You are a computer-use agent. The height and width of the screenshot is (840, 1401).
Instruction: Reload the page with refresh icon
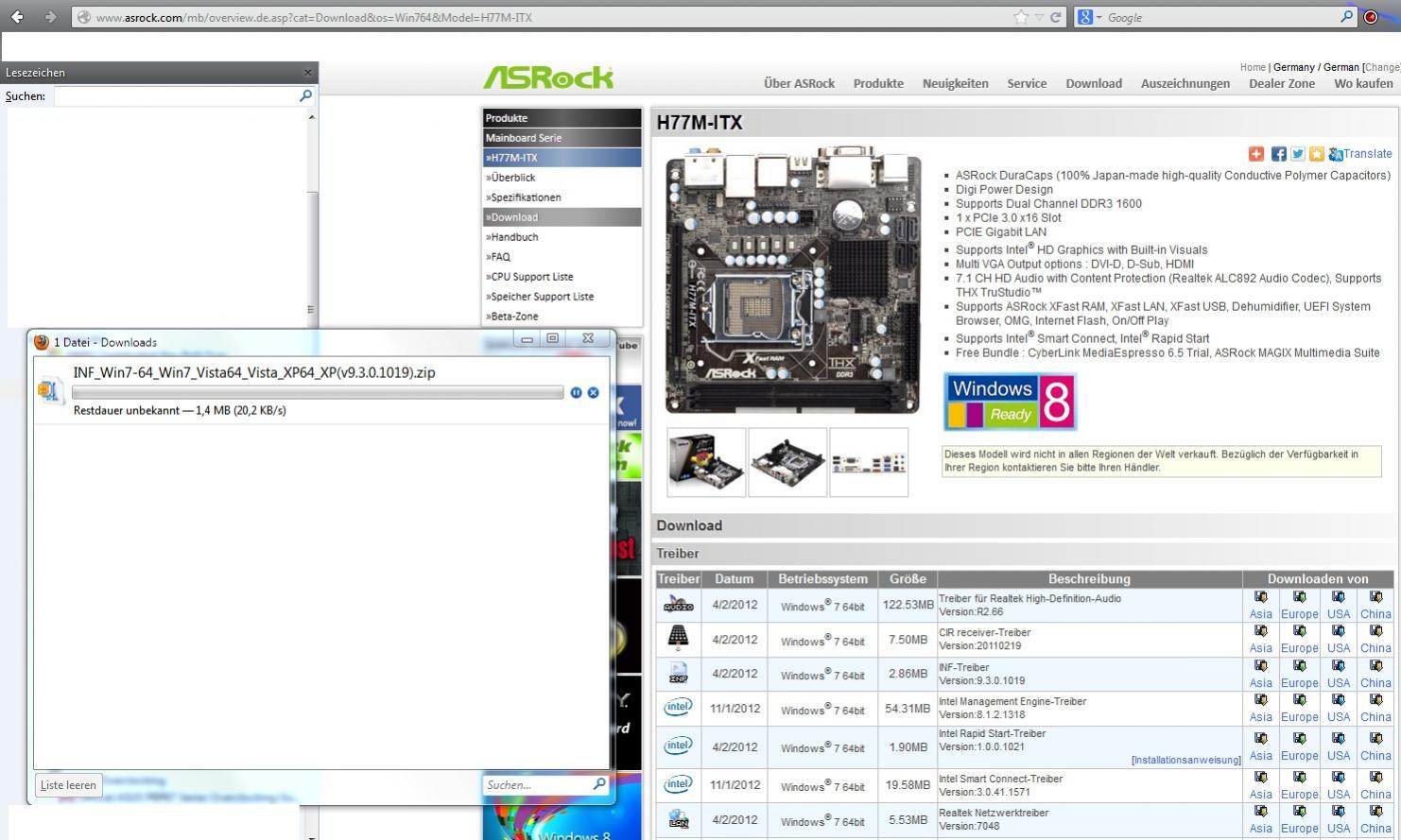1056,17
